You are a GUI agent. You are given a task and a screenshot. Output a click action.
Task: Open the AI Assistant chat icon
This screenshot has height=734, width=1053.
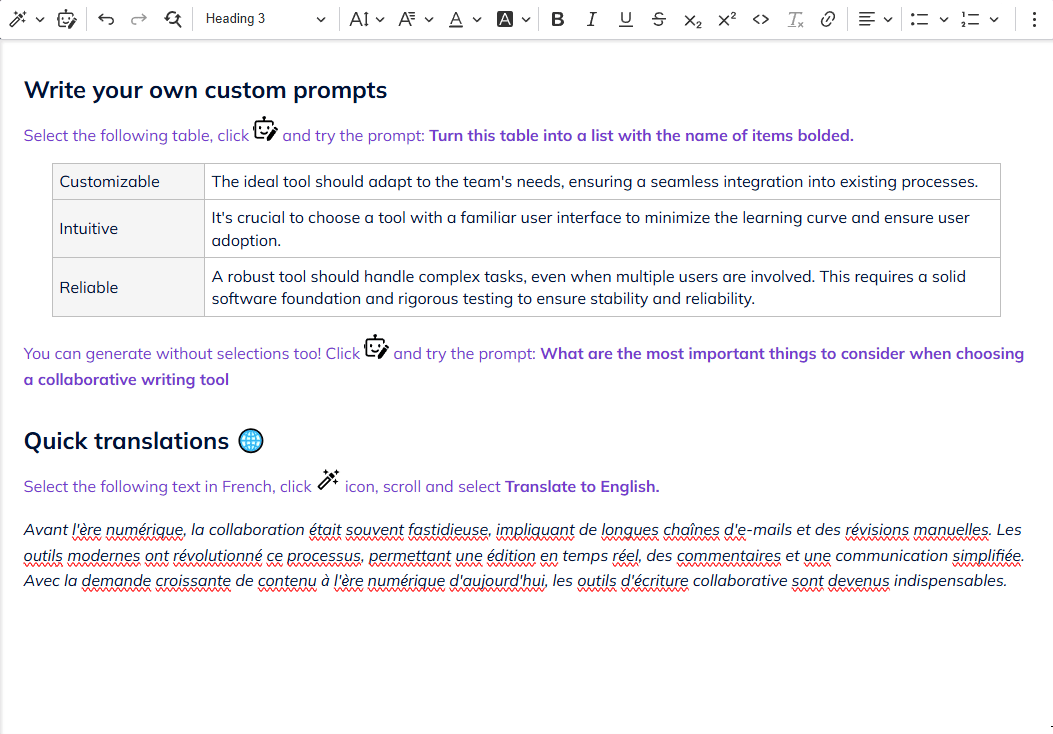[67, 19]
